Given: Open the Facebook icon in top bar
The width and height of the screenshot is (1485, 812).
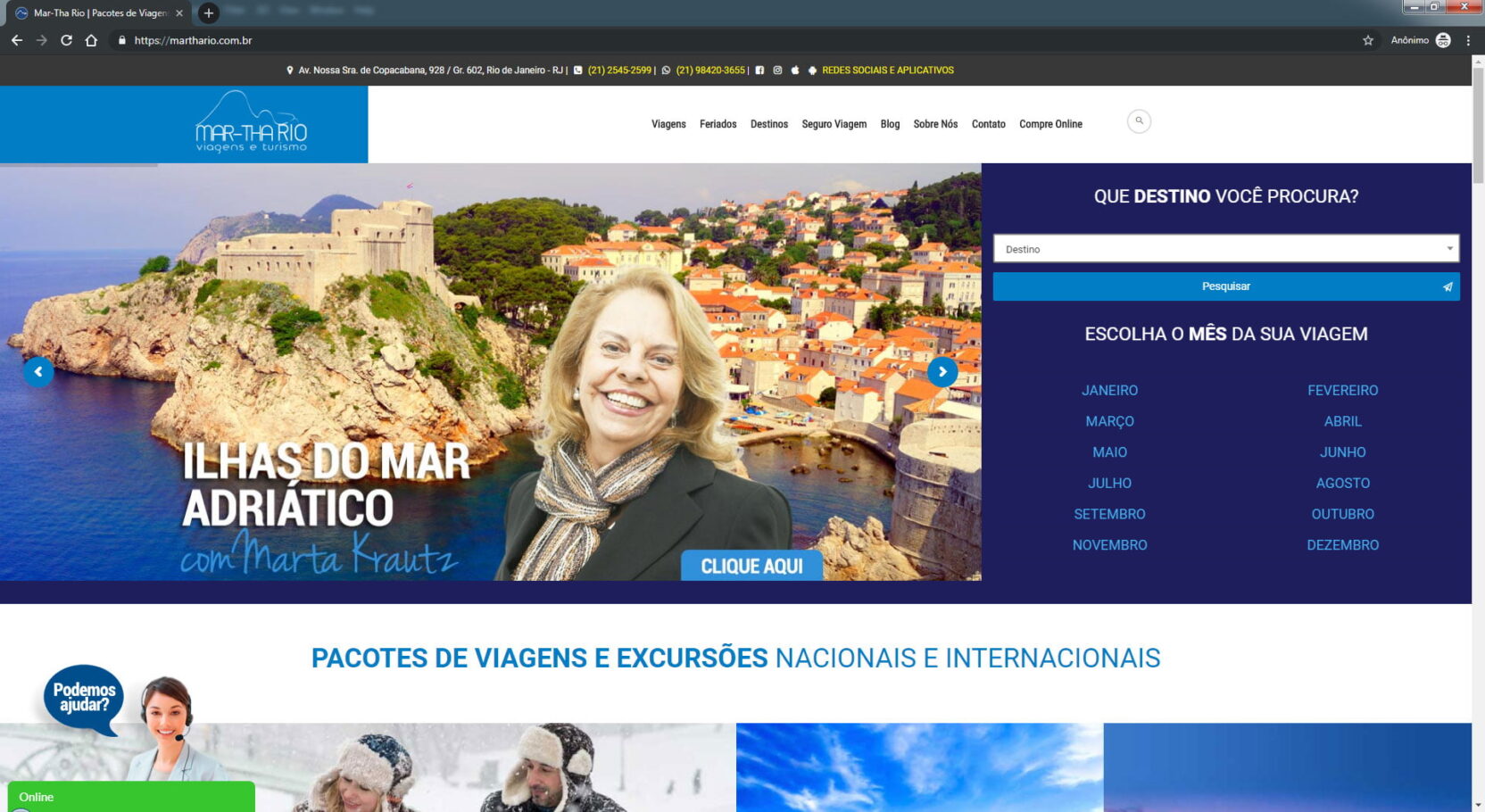Looking at the screenshot, I should pyautogui.click(x=759, y=70).
